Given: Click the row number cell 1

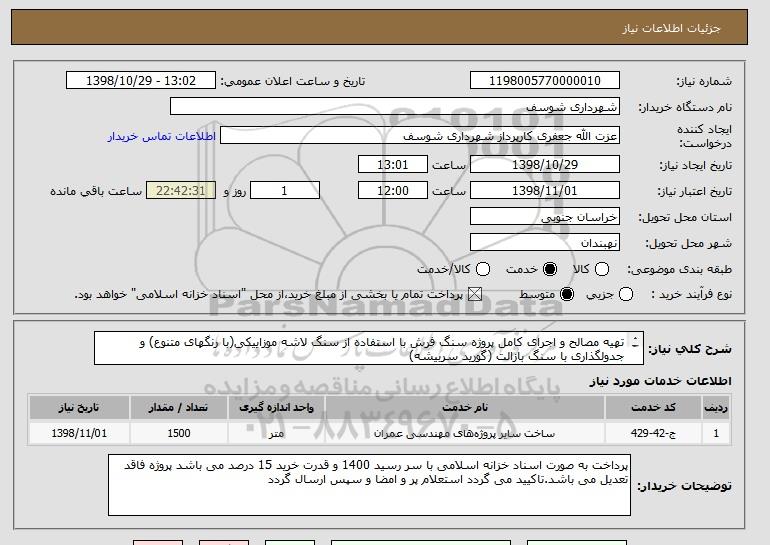Looking at the screenshot, I should click(716, 434).
